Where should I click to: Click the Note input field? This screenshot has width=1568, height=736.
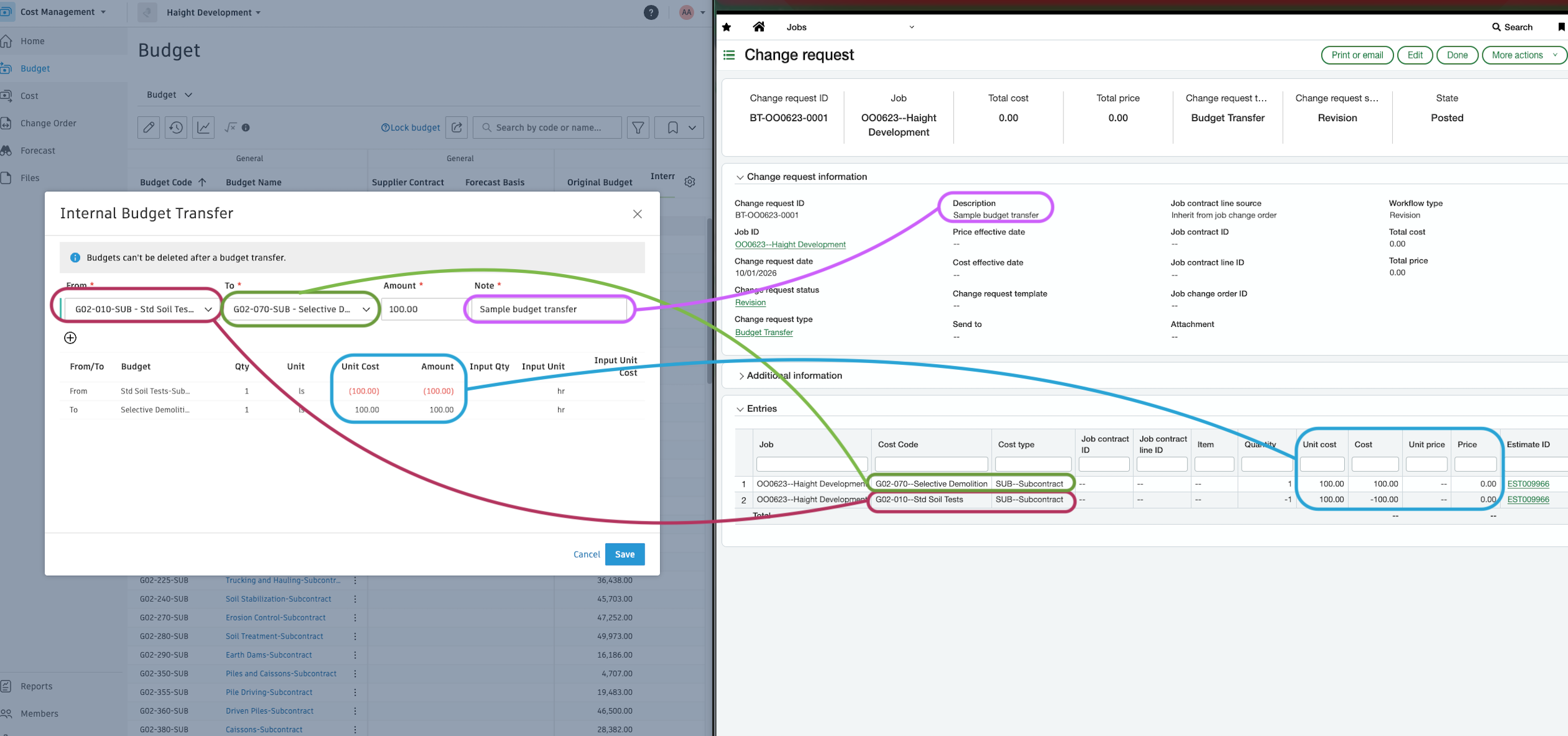pos(549,309)
